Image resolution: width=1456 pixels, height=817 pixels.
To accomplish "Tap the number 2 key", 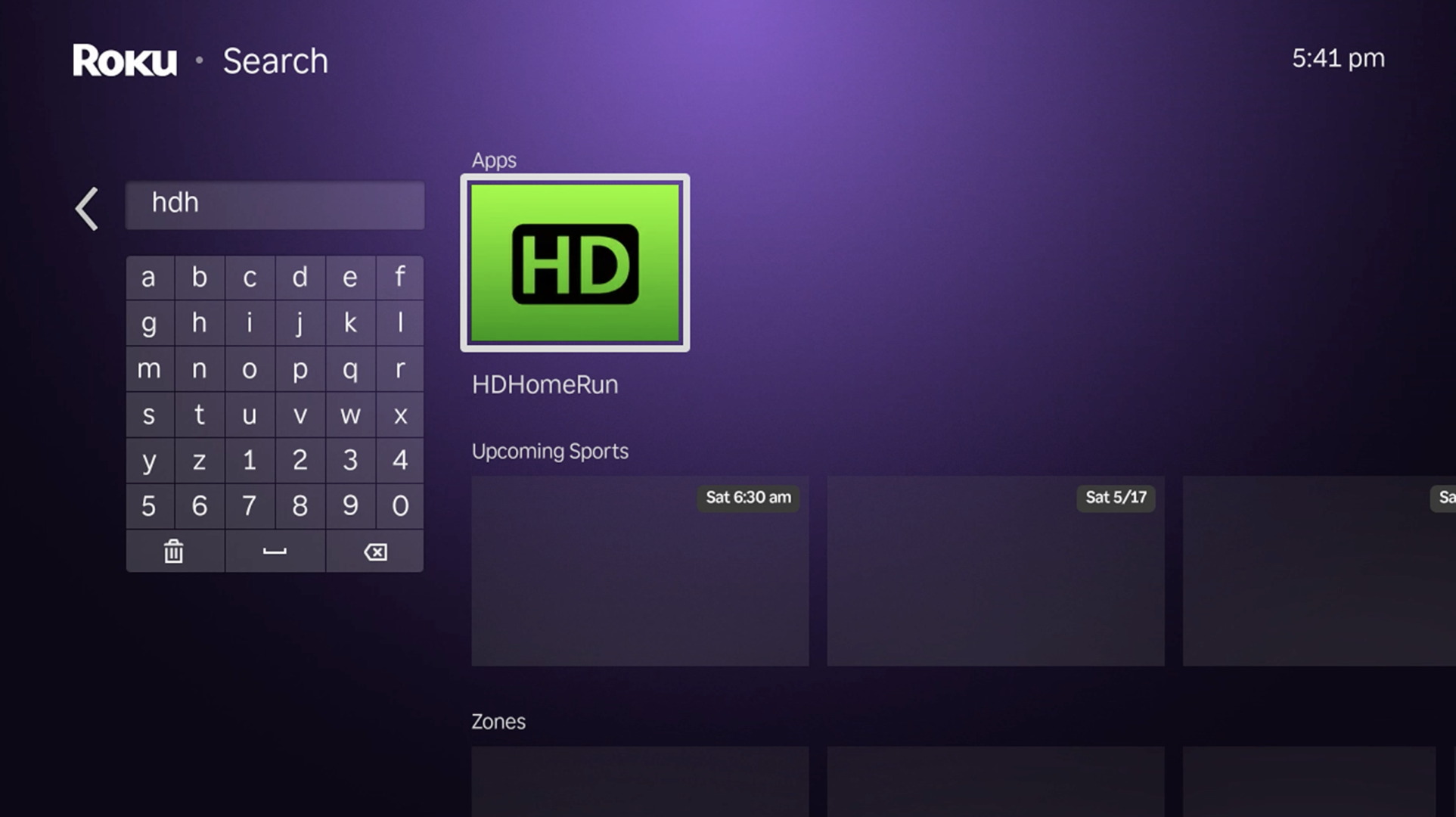I will tap(300, 460).
